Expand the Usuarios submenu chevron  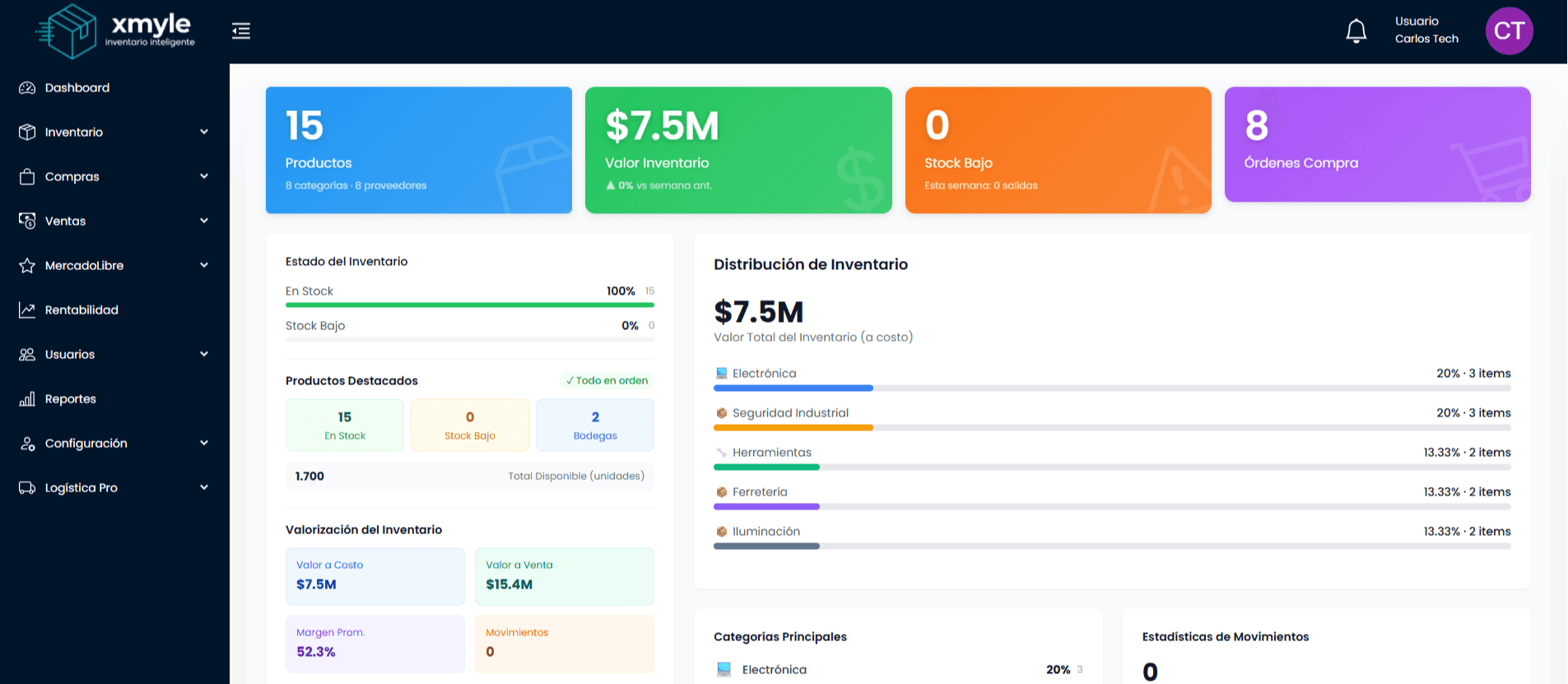204,354
